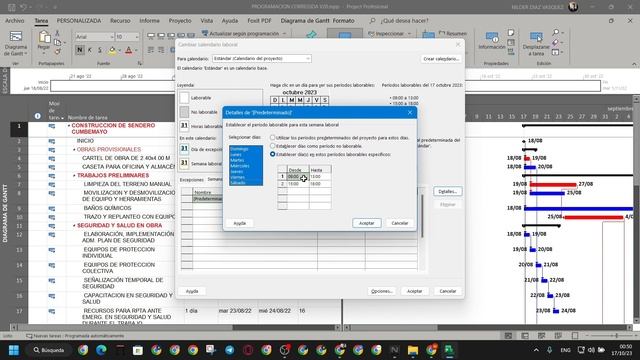Open the Formato ribbon tab
The width and height of the screenshot is (640, 360).
[344, 21]
